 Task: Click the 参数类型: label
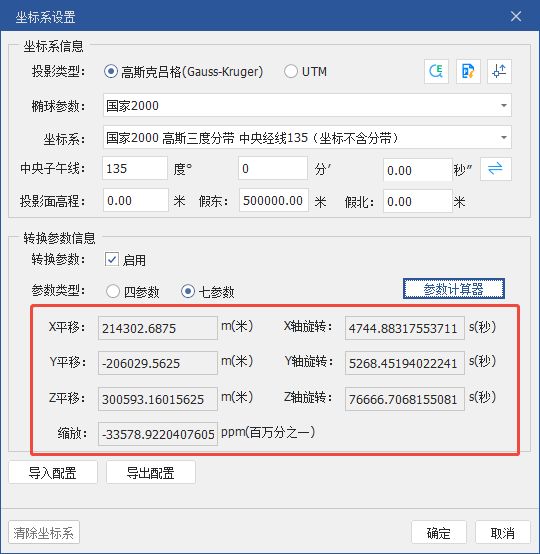click(58, 290)
